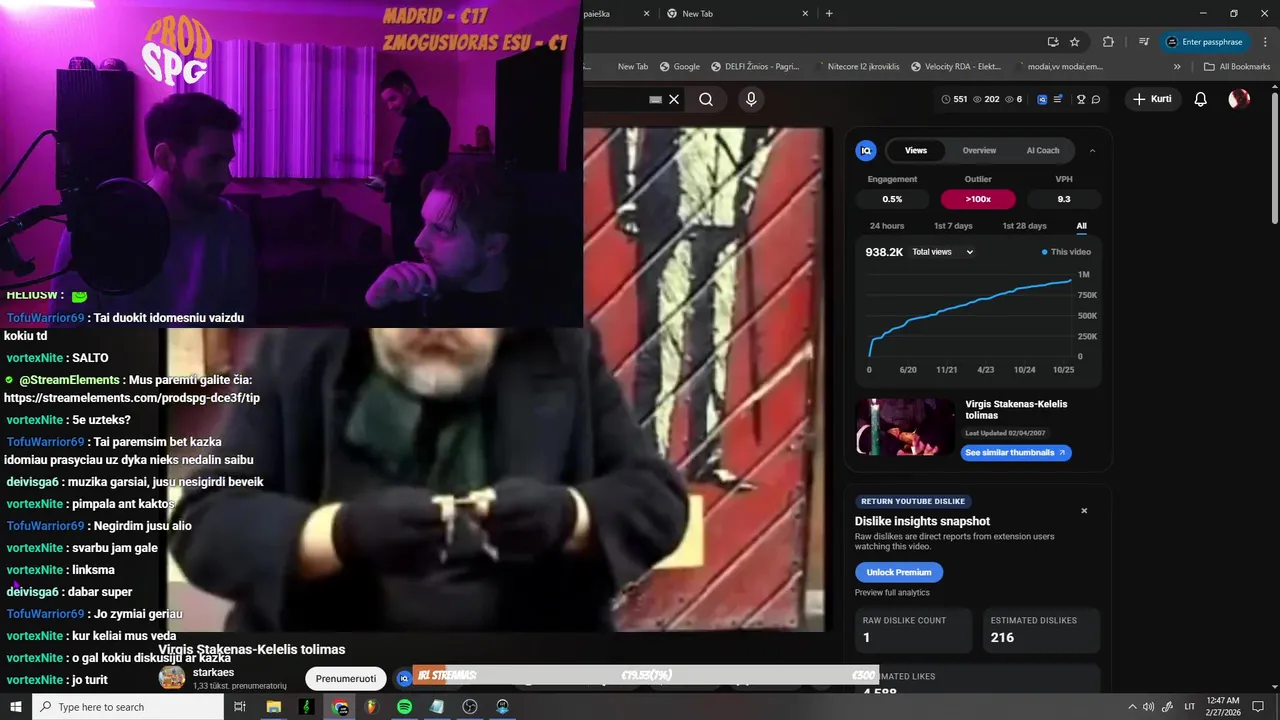Clear the YouTube search box with the X
The height and width of the screenshot is (720, 1280).
pyautogui.click(x=674, y=99)
